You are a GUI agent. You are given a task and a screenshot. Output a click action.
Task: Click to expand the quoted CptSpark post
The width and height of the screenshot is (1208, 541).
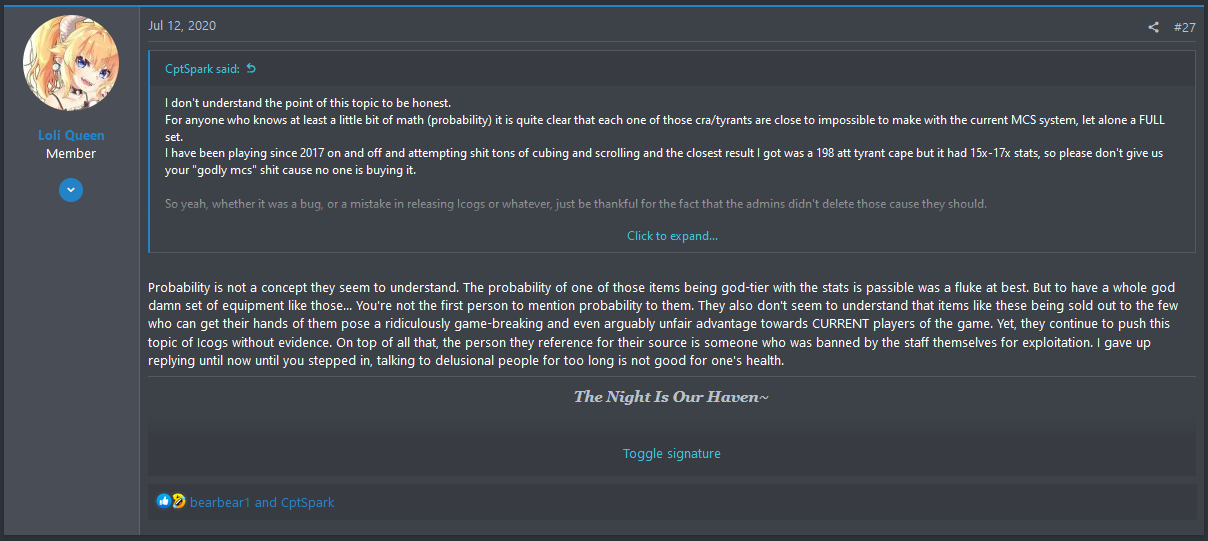[x=672, y=236]
